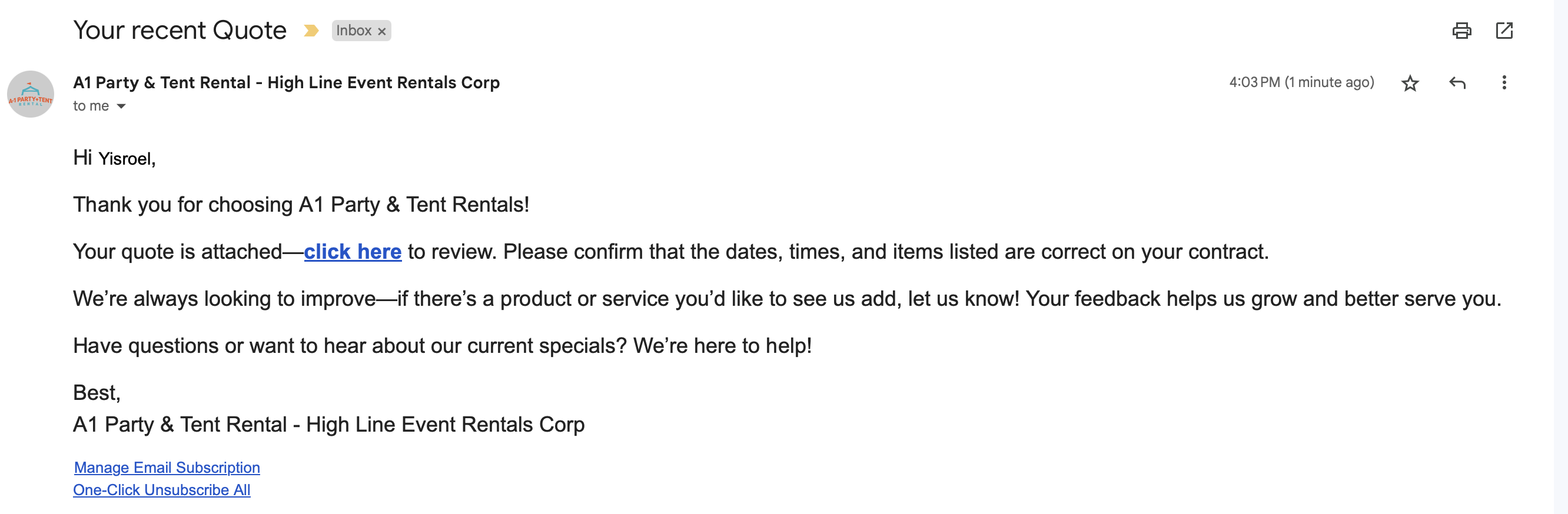Click the Inbox label tag

[x=354, y=31]
